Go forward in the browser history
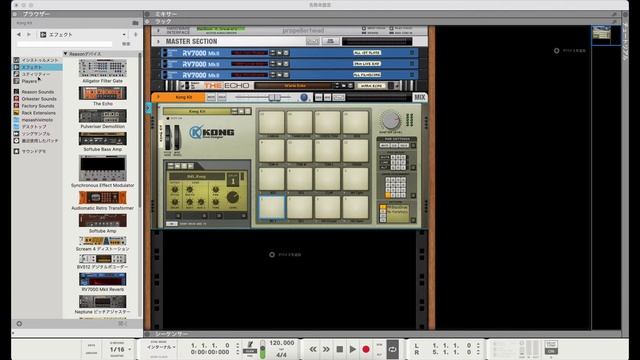Viewport: 640px width, 360px height. 29,35
